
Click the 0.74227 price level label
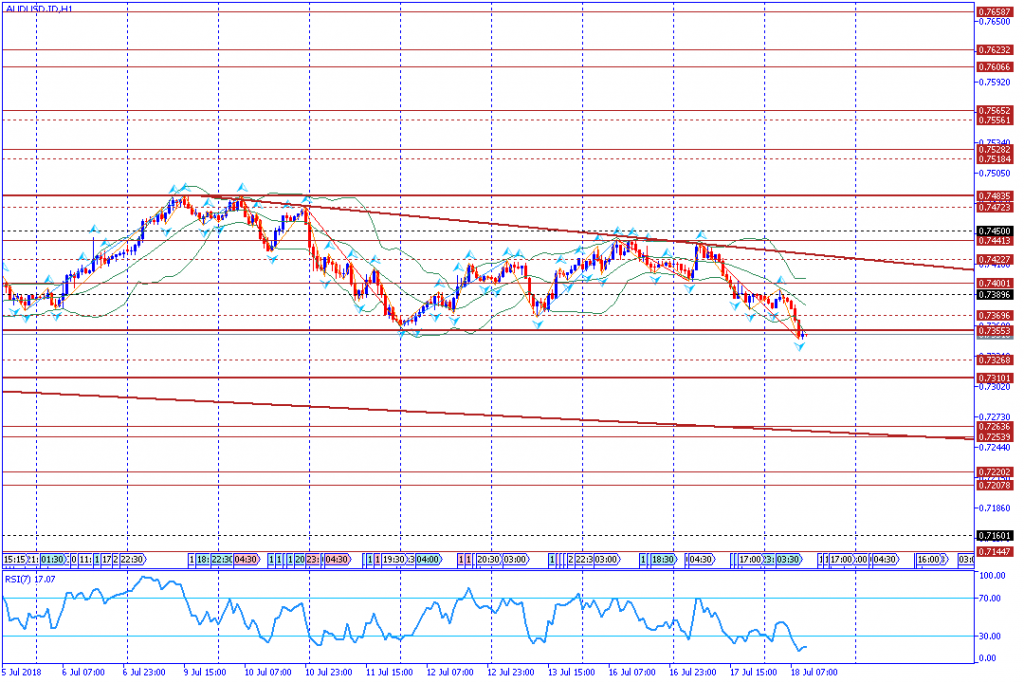click(x=995, y=260)
